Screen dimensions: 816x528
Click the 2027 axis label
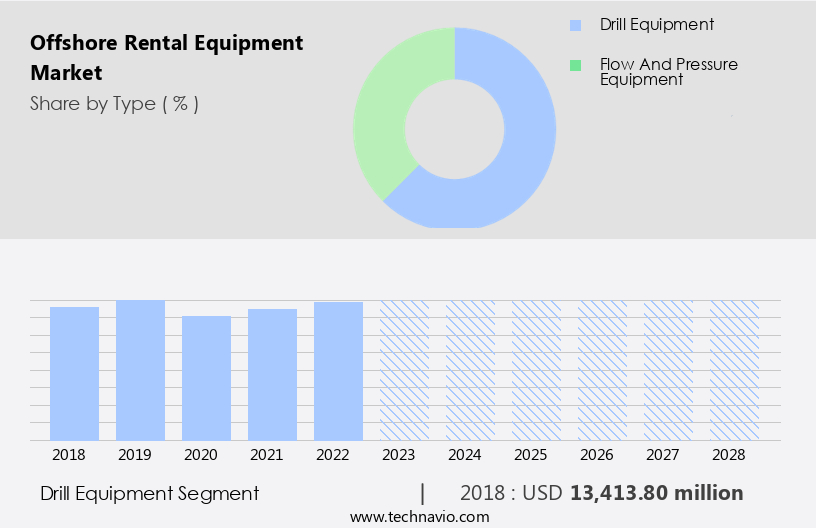click(662, 455)
